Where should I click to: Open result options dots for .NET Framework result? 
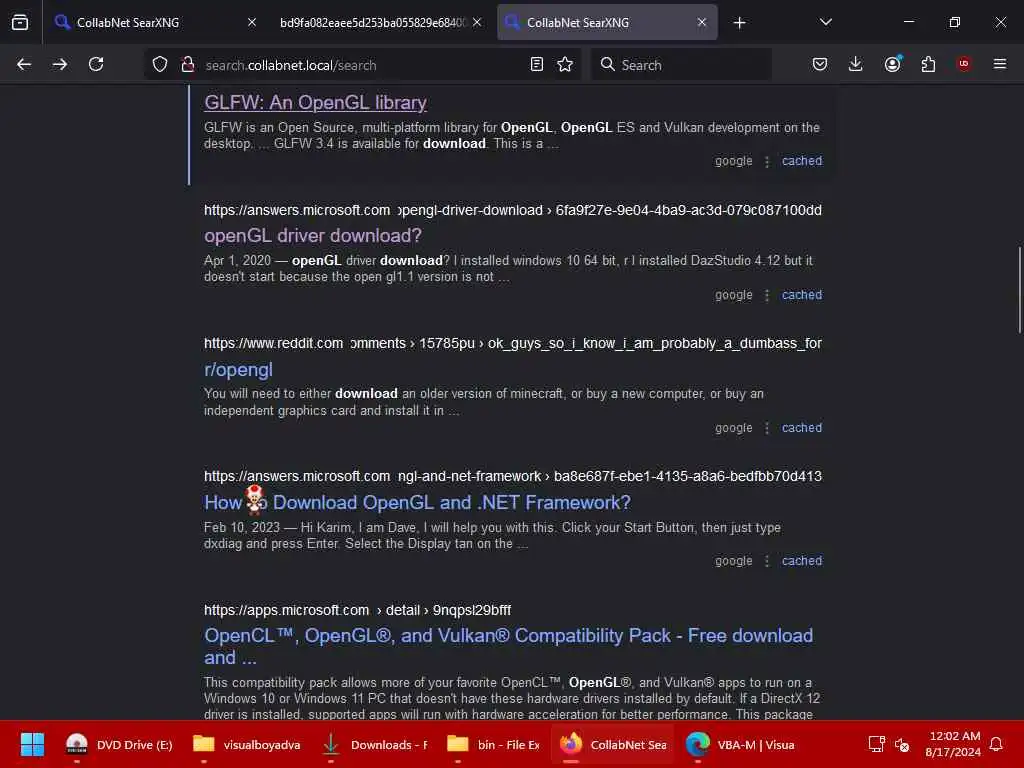tap(767, 561)
